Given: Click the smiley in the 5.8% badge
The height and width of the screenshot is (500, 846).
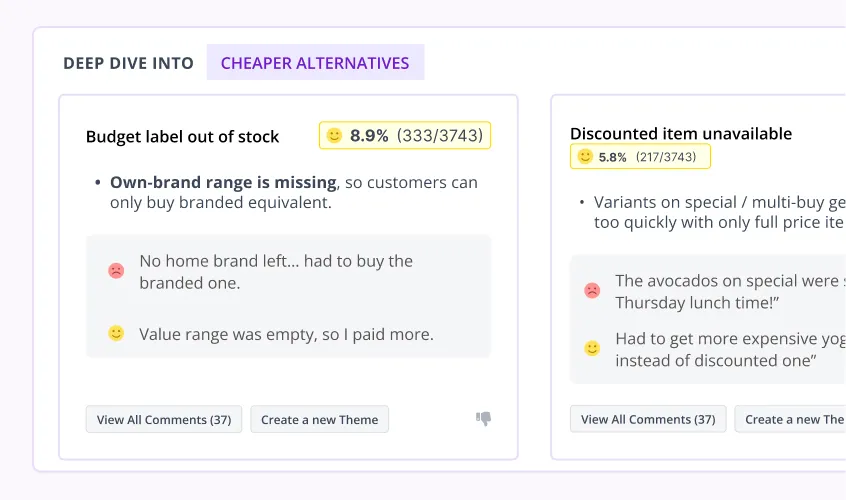Looking at the screenshot, I should pyautogui.click(x=585, y=156).
